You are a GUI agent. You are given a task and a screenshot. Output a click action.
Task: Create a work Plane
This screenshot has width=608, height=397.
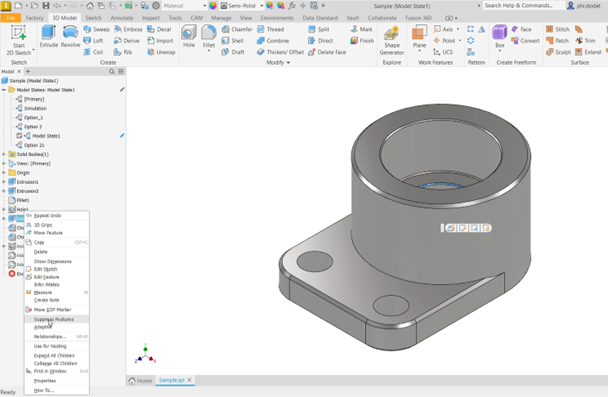click(x=419, y=38)
